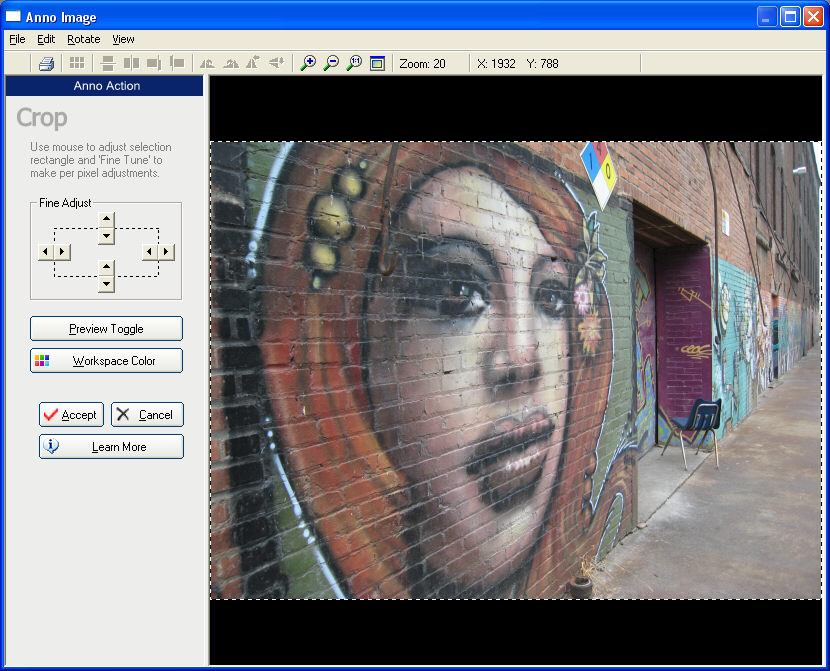
Task: Nudge the bottom crop edge down in Fine Adjust
Action: pyautogui.click(x=106, y=285)
